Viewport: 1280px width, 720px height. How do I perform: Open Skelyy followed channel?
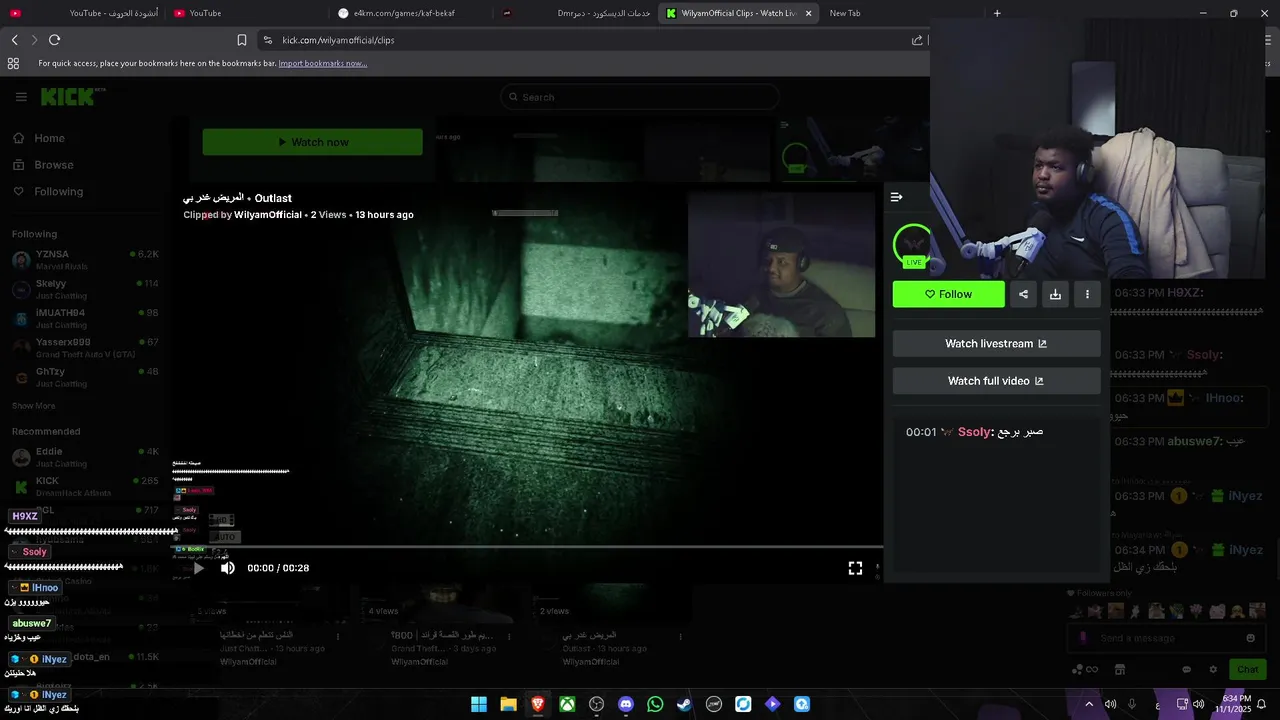(85, 289)
